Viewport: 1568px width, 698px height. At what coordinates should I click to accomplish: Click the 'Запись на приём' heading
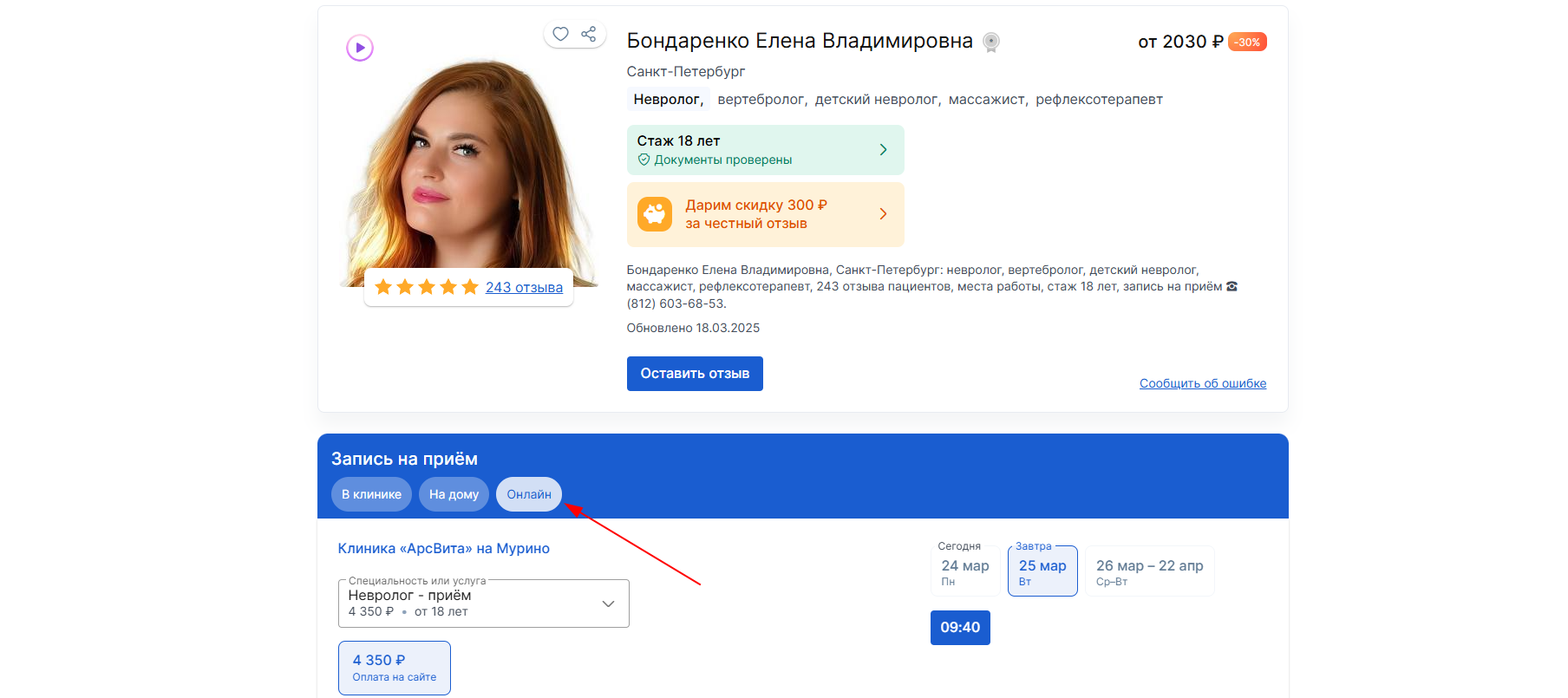pos(404,459)
